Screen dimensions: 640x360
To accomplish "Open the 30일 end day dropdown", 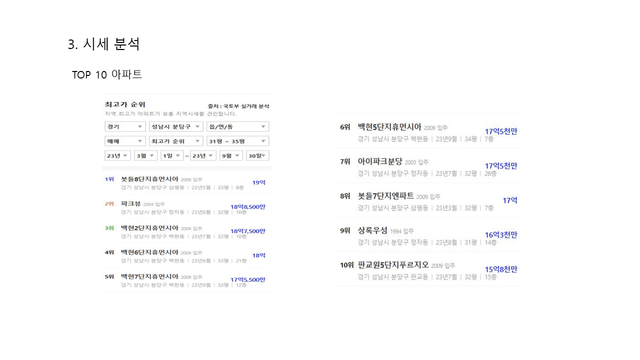I will click(258, 156).
